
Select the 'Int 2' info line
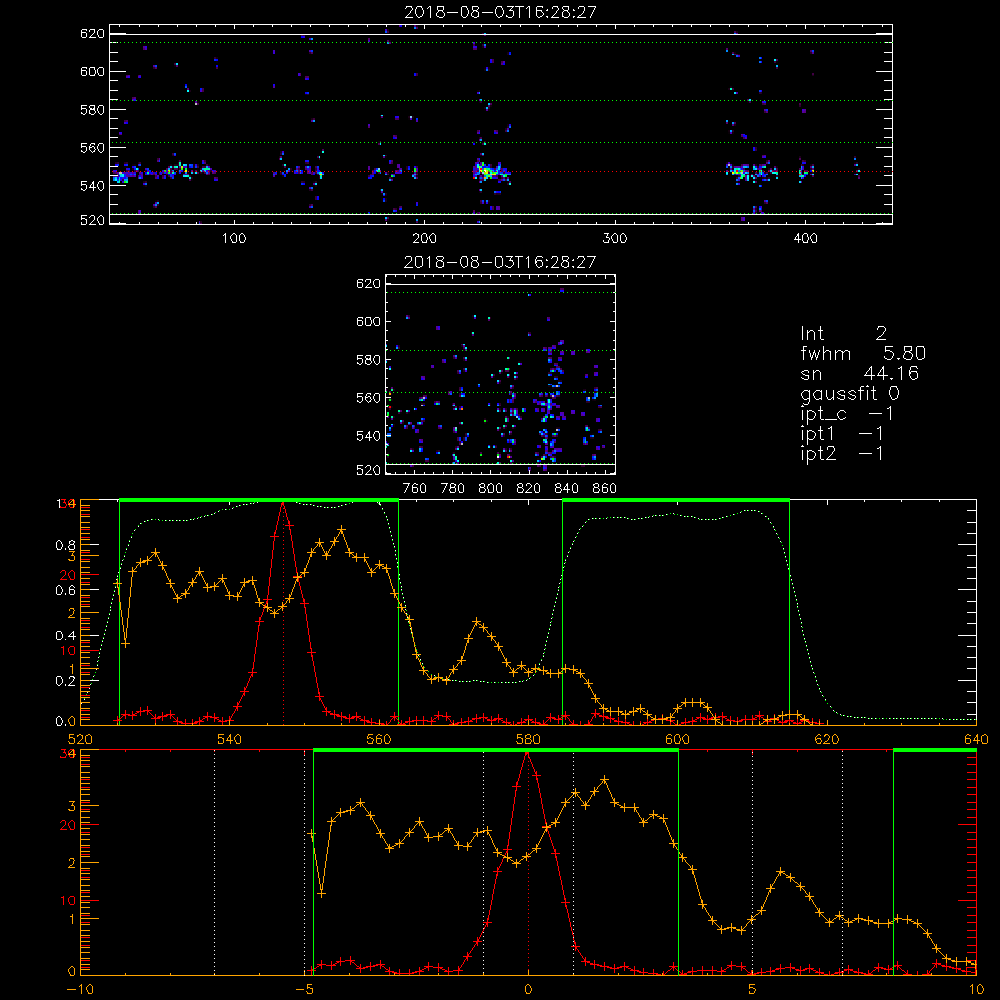844,333
